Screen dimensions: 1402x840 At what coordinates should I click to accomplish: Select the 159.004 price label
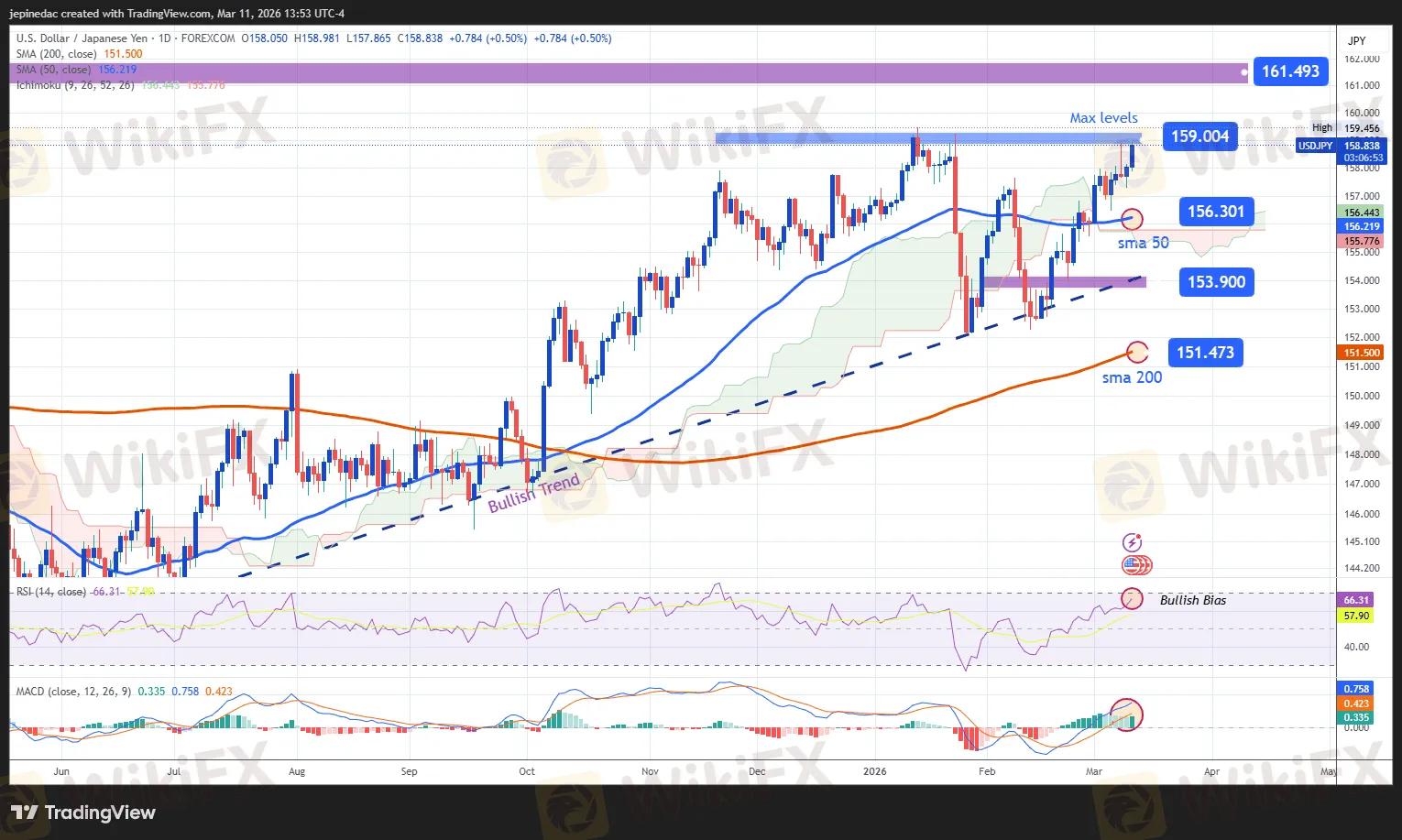pyautogui.click(x=1199, y=136)
